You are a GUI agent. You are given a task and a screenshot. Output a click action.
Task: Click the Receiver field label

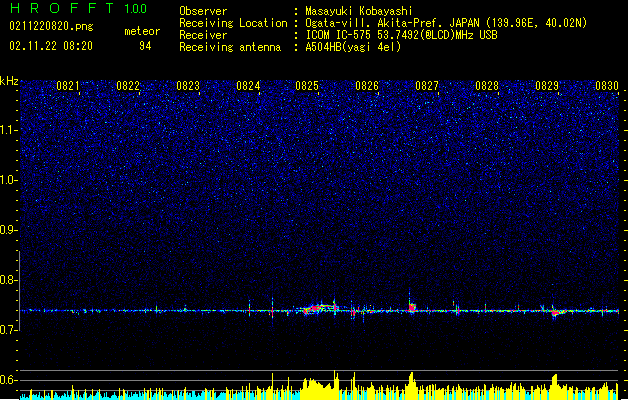click(x=203, y=35)
